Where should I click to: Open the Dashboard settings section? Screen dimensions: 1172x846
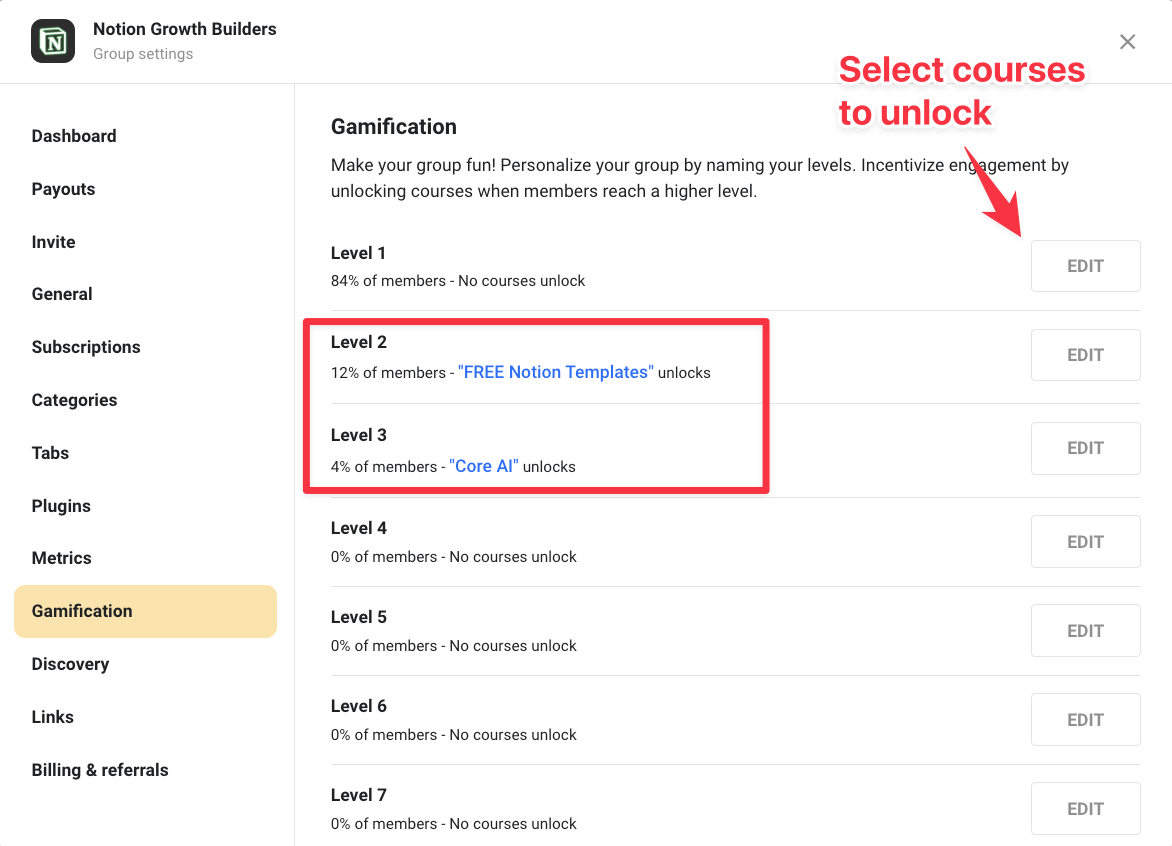pyautogui.click(x=74, y=136)
